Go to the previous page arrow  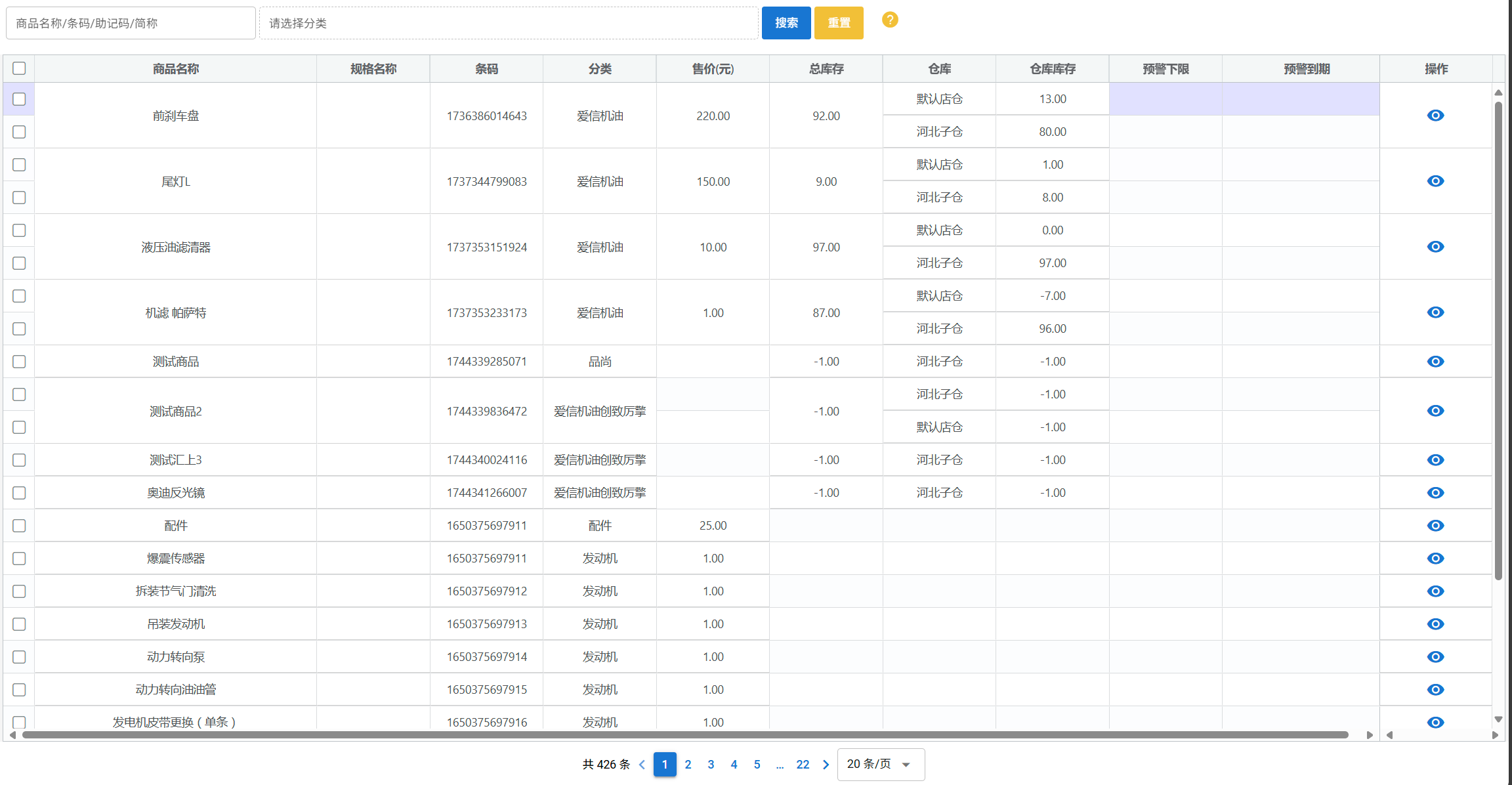click(642, 765)
